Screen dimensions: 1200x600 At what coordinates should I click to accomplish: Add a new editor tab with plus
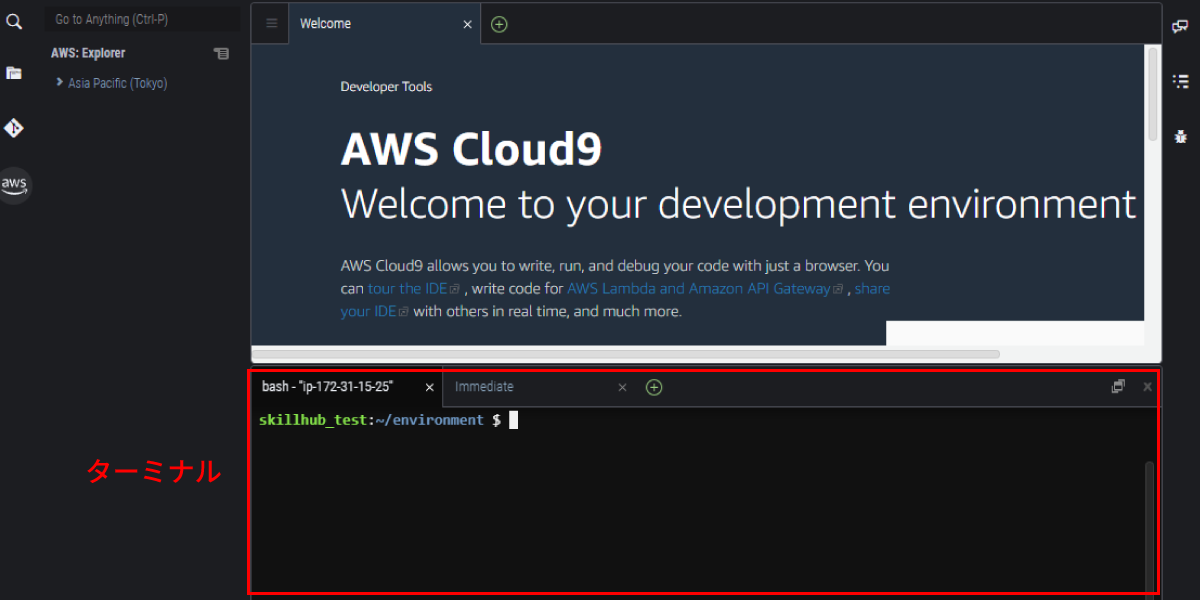(x=499, y=24)
